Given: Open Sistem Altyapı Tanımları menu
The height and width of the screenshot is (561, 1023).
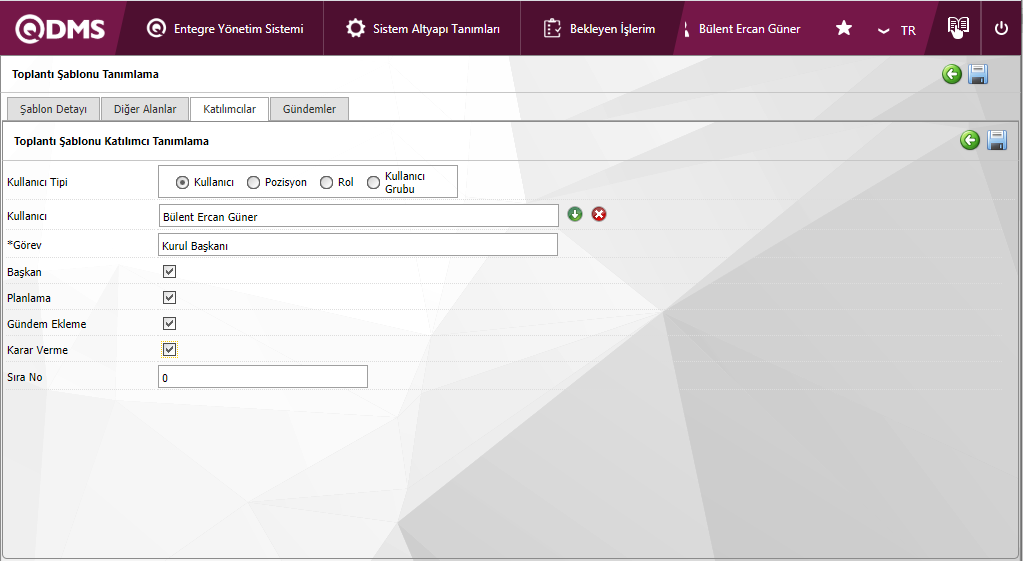Looking at the screenshot, I should click(423, 29).
